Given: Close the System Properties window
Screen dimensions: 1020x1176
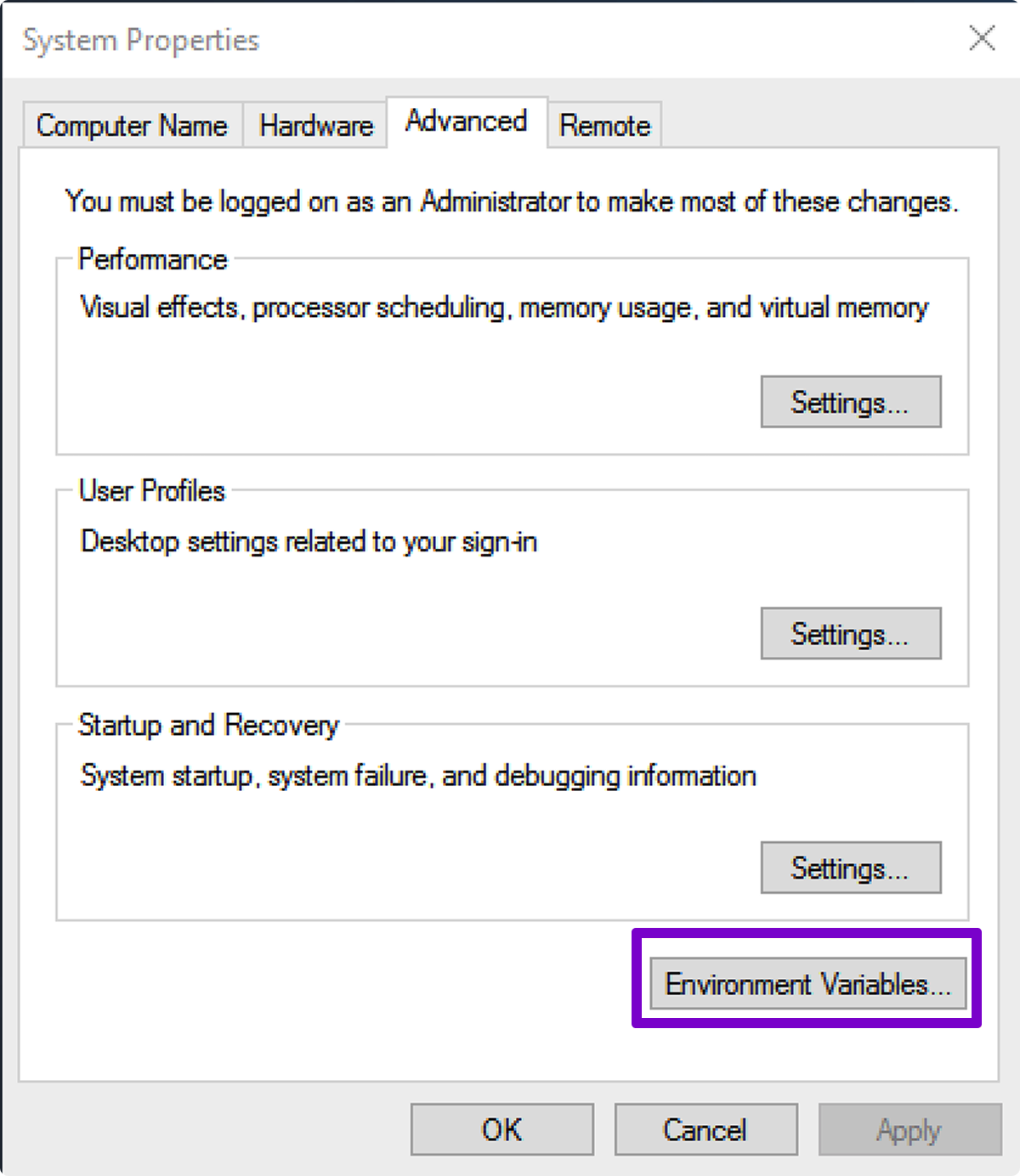Looking at the screenshot, I should [982, 38].
